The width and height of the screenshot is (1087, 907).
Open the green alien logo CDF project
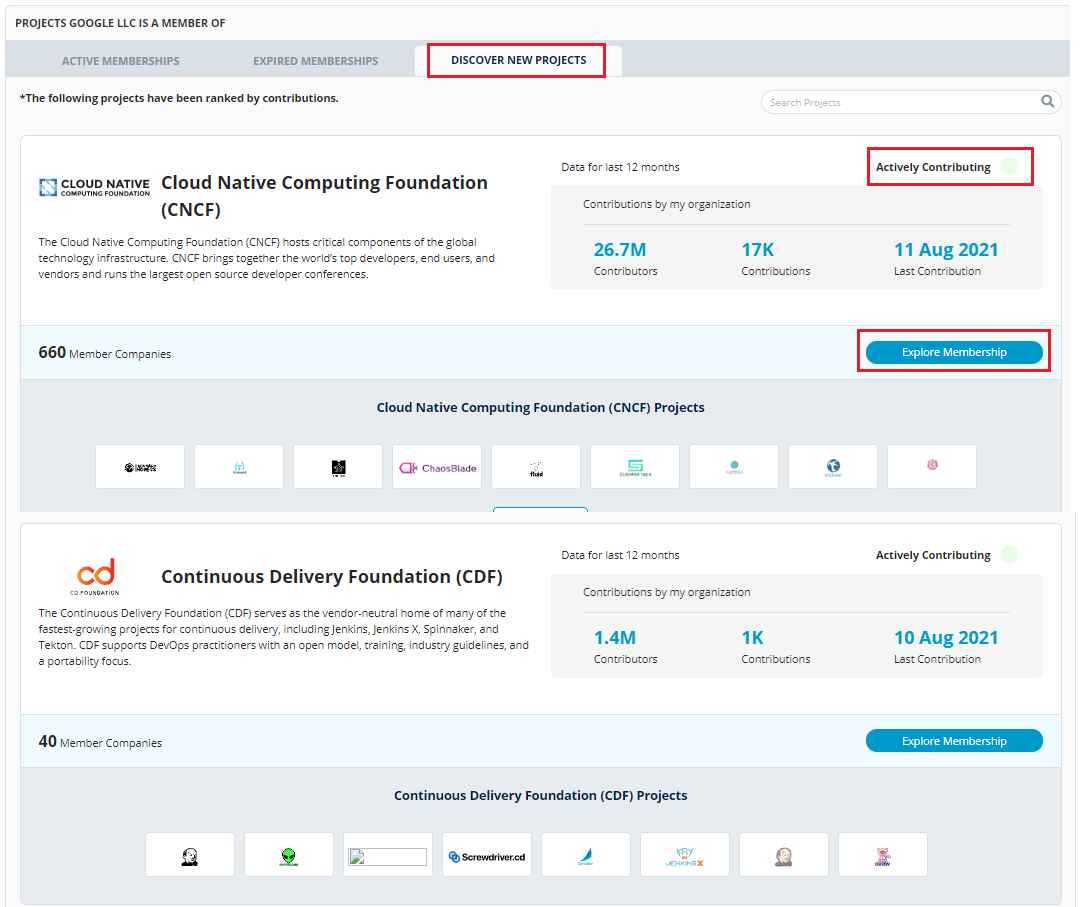coord(289,855)
